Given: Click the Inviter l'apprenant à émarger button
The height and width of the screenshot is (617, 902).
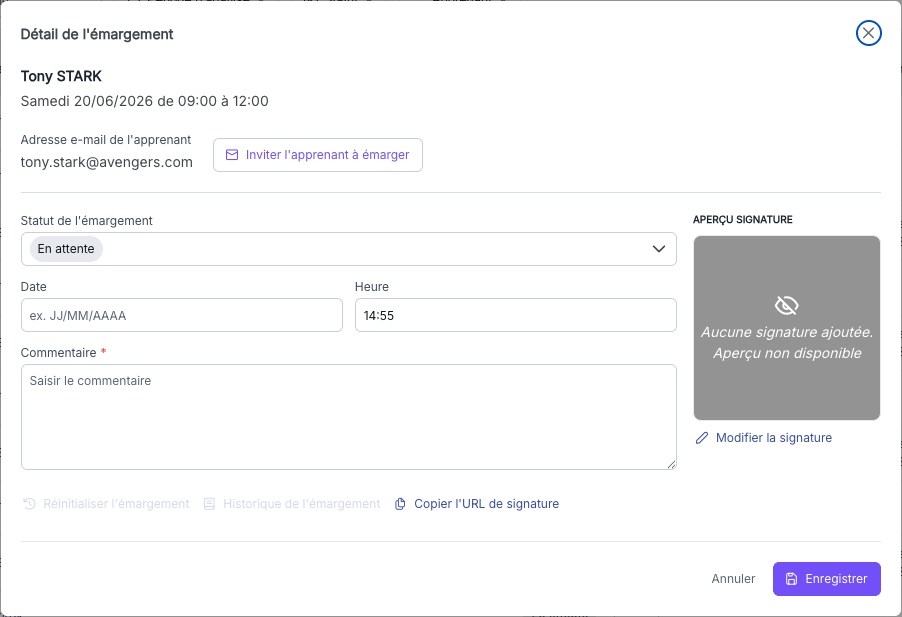Looking at the screenshot, I should click(x=318, y=155).
